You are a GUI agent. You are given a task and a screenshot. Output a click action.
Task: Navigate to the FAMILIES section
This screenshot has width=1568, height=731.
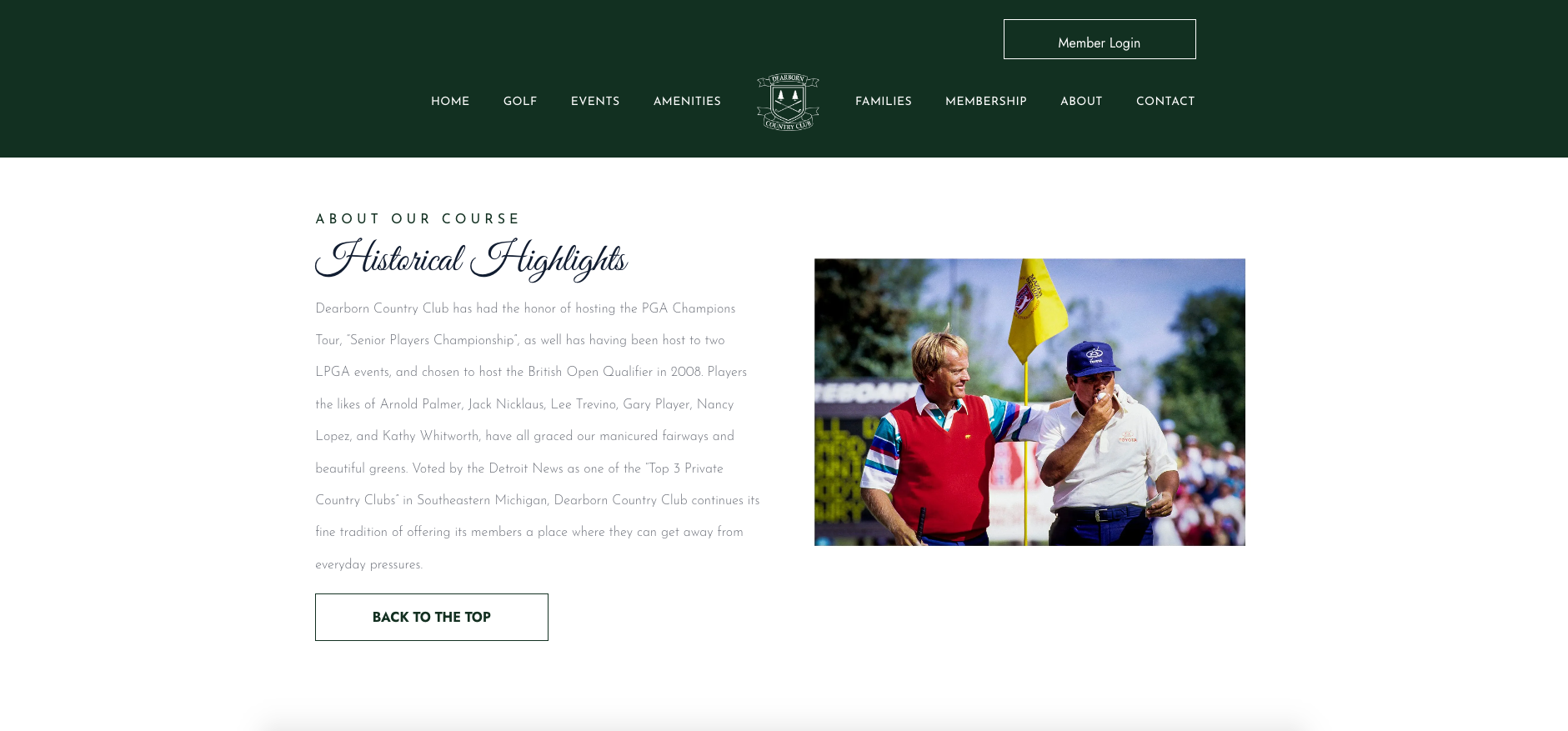[x=884, y=101]
